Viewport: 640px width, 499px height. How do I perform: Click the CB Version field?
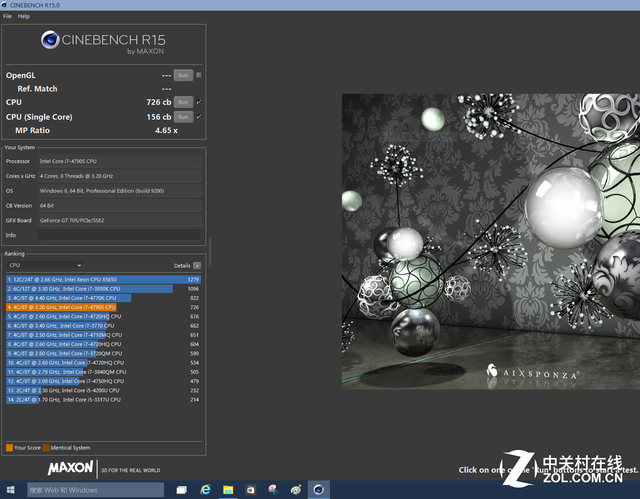coord(119,206)
